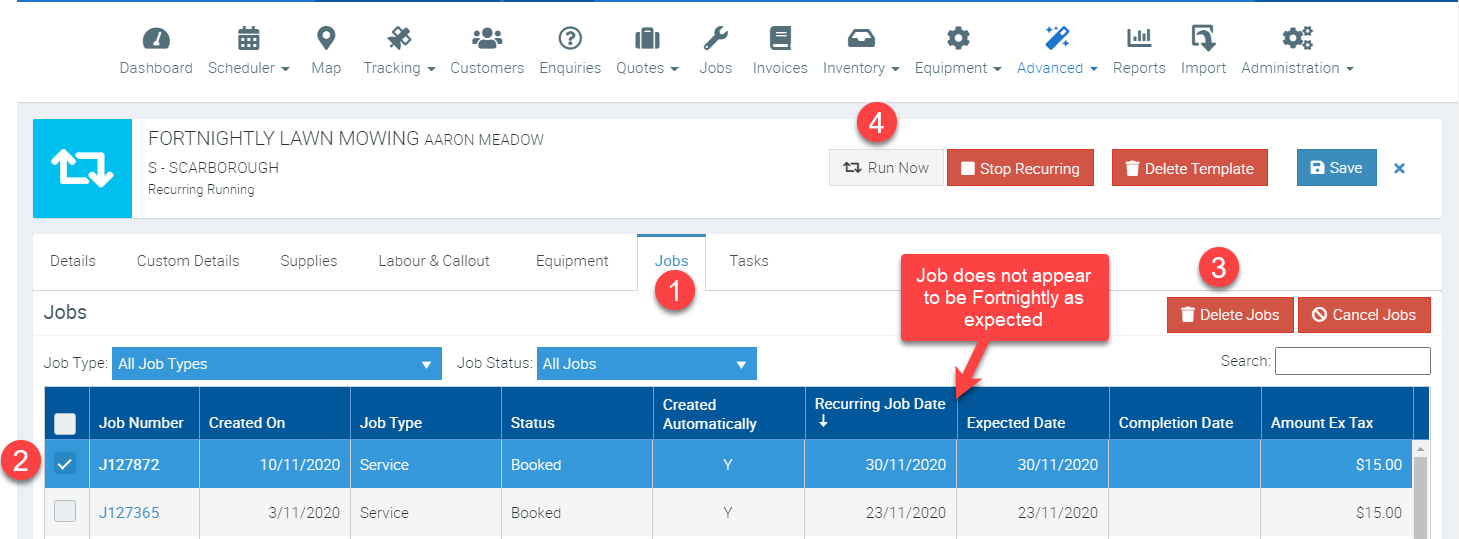The width and height of the screenshot is (1459, 539).
Task: Tick the checkbox for job J127365
Action: coord(65,512)
